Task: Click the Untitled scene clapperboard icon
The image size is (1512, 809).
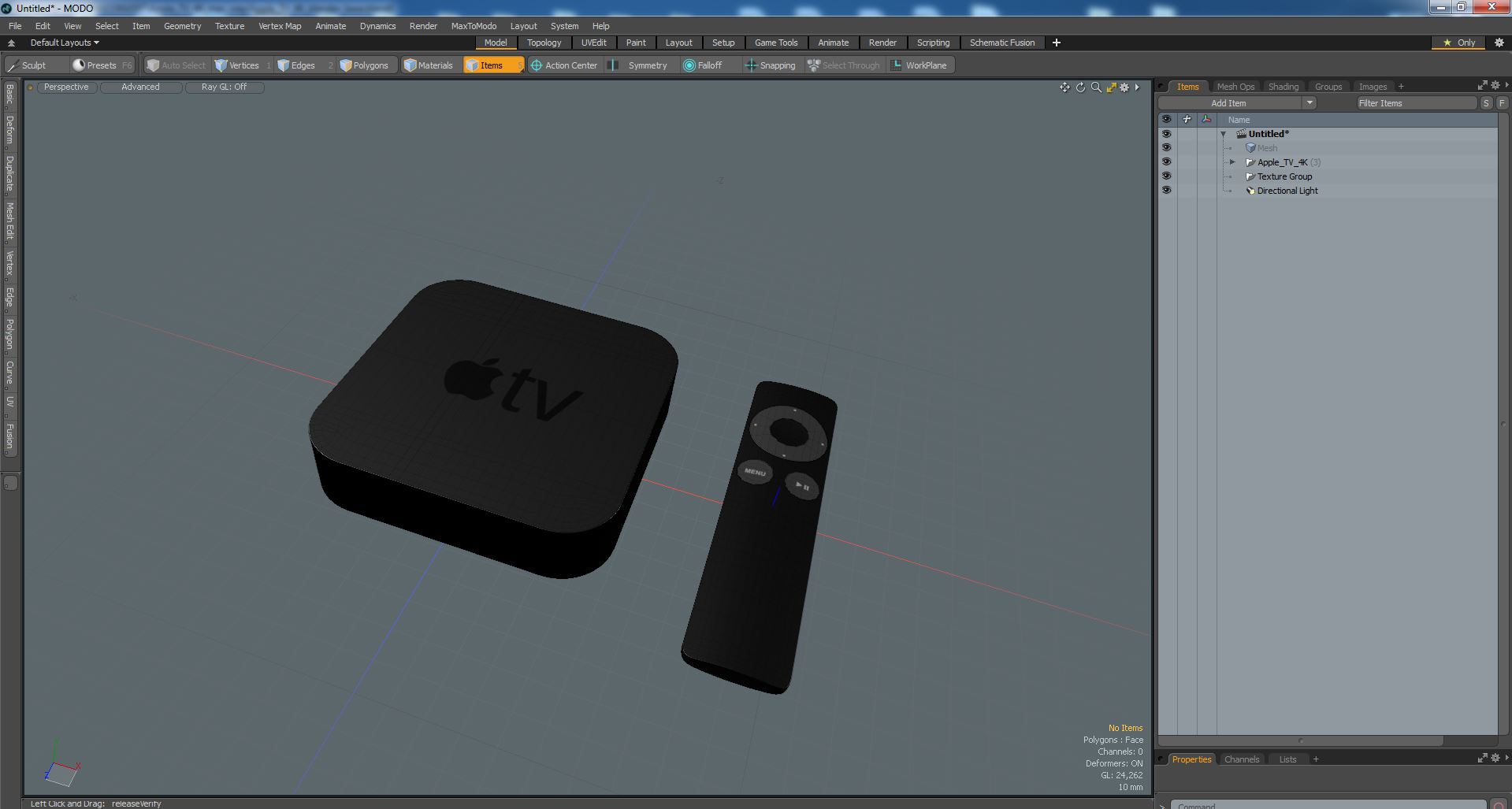Action: click(x=1241, y=134)
